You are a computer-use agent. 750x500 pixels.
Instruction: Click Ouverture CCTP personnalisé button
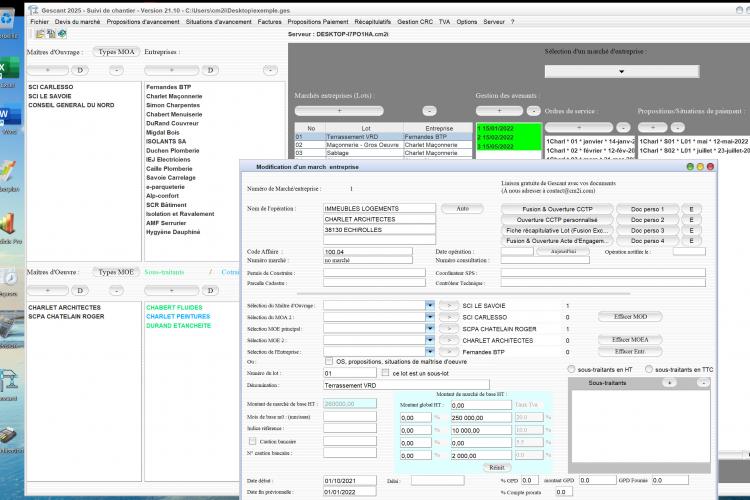coord(557,220)
